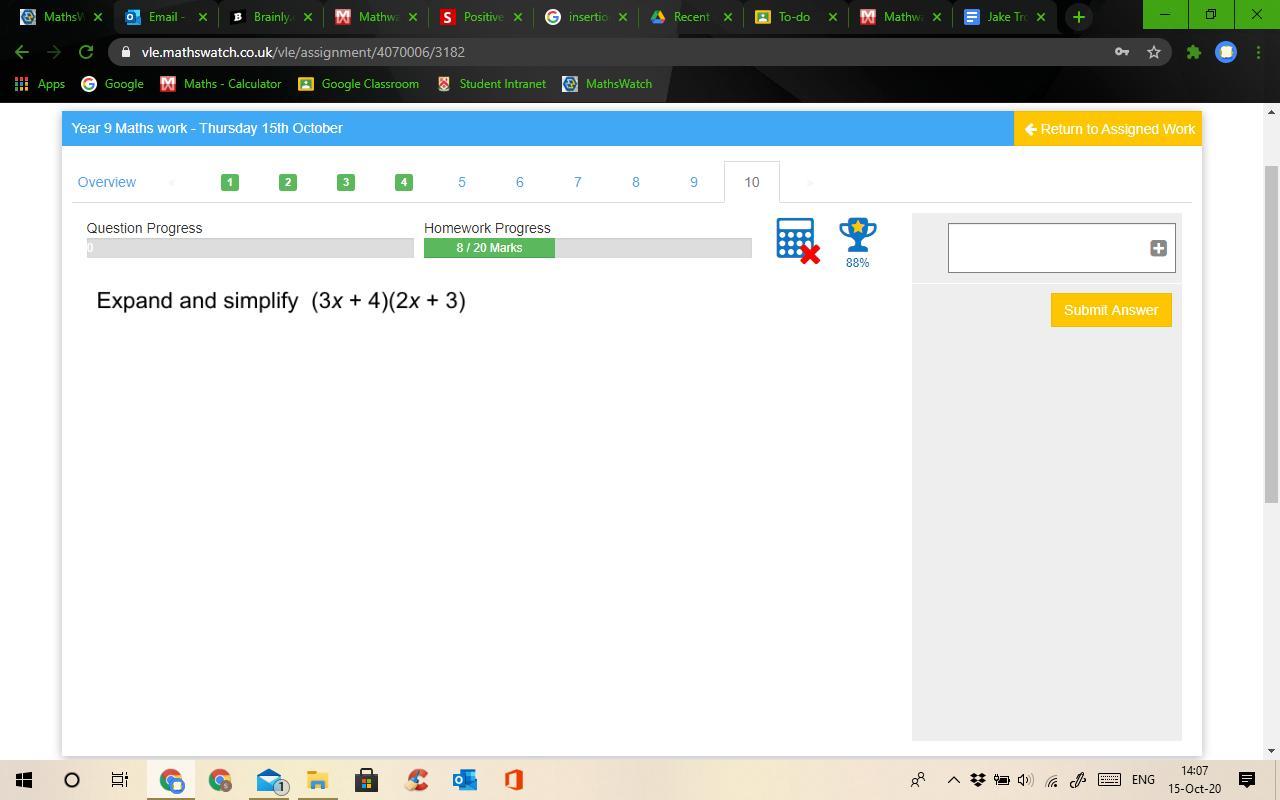
Task: Reload the MathsWatch page
Action: pyautogui.click(x=86, y=52)
